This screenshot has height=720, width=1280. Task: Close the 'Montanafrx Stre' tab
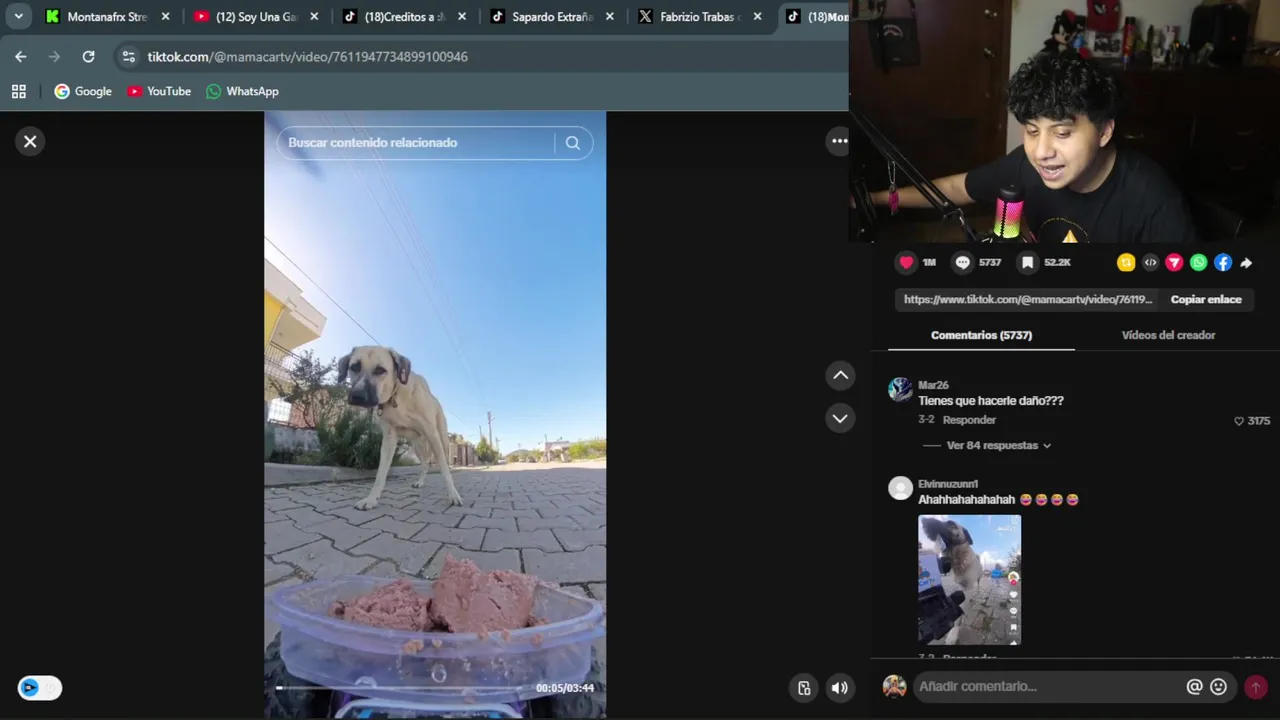pos(165,17)
